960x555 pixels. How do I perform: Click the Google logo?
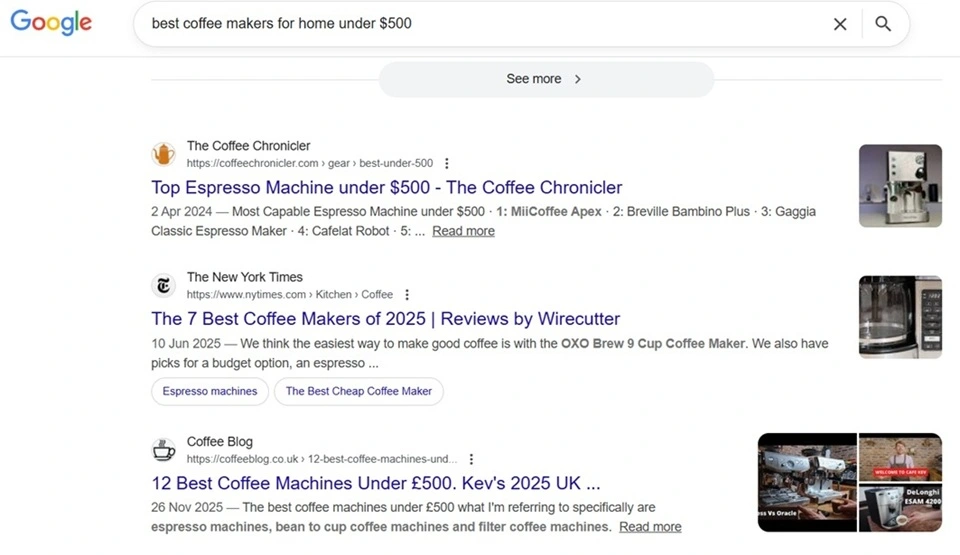pyautogui.click(x=51, y=23)
